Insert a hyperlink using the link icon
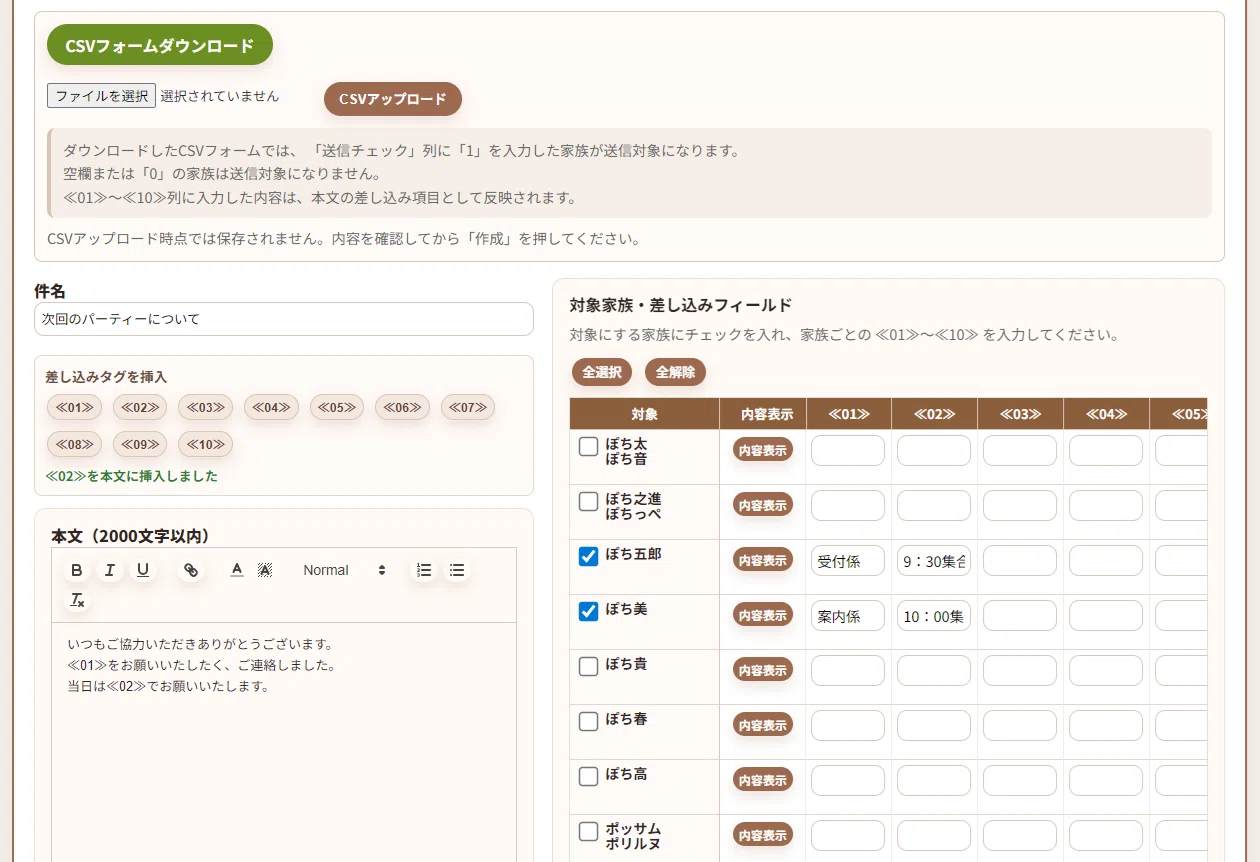The width and height of the screenshot is (1260, 862). (191, 570)
